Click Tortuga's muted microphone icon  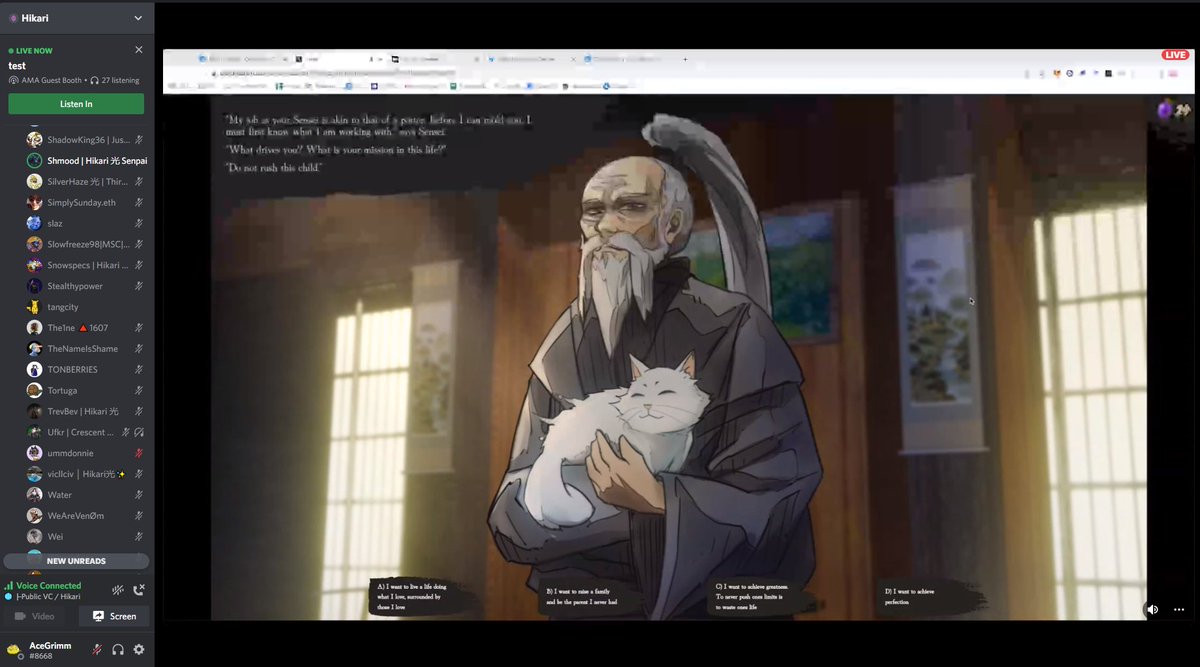click(x=140, y=390)
